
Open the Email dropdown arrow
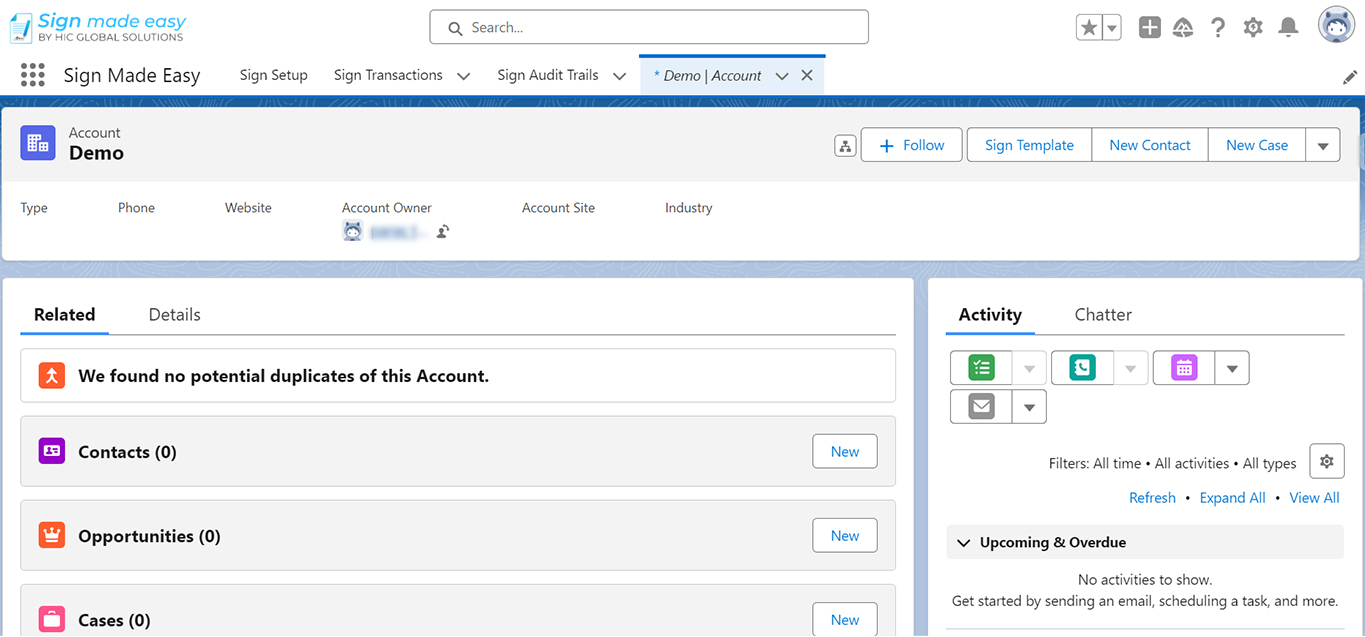1030,408
